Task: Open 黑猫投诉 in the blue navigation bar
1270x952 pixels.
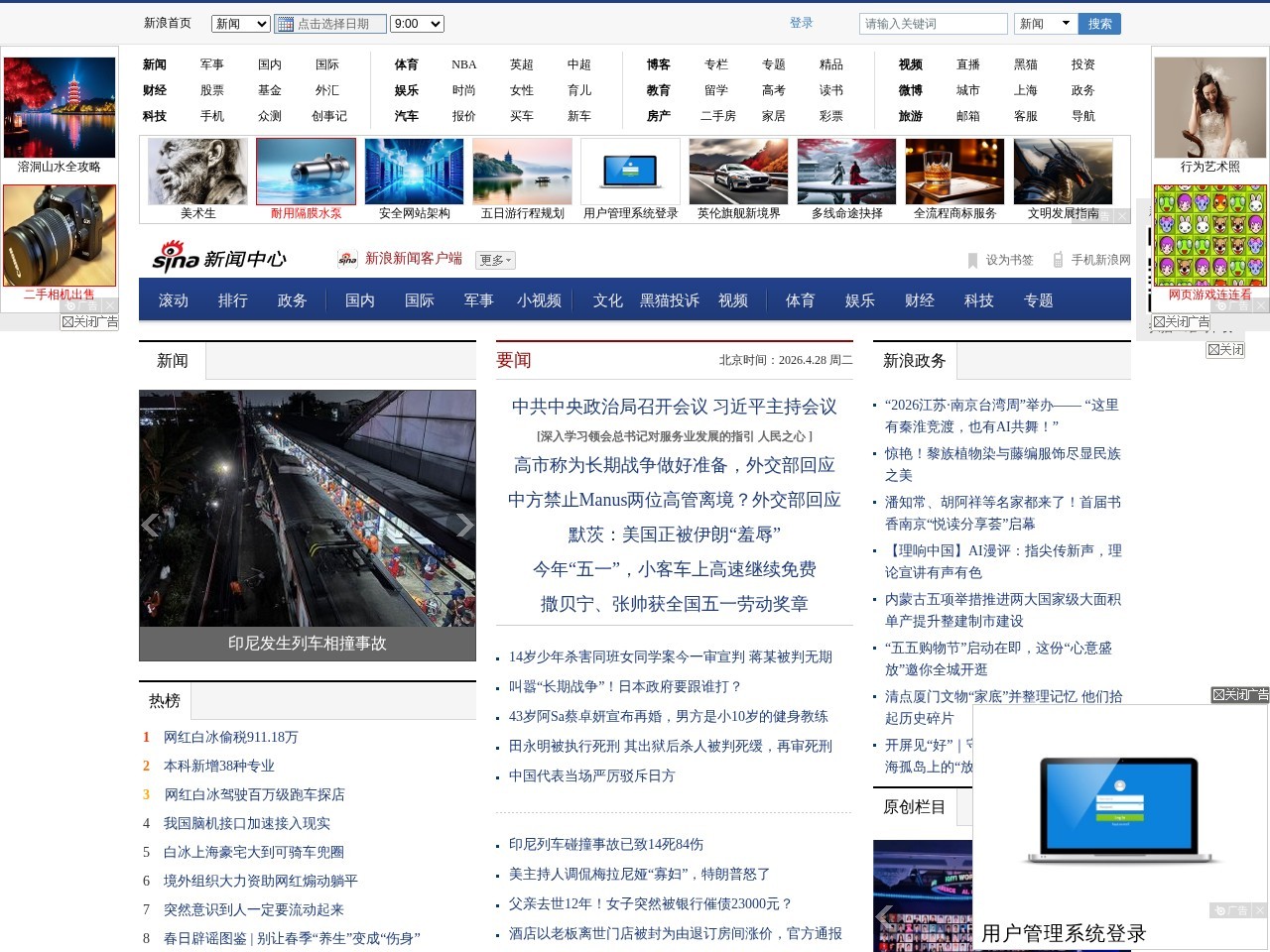Action: [x=670, y=300]
